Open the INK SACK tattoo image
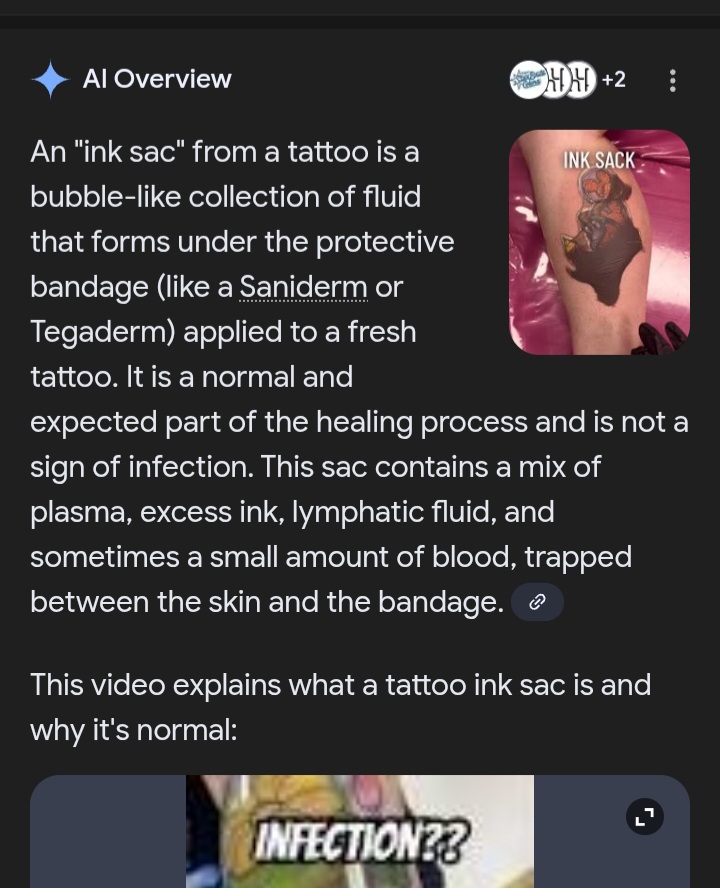 pyautogui.click(x=599, y=242)
